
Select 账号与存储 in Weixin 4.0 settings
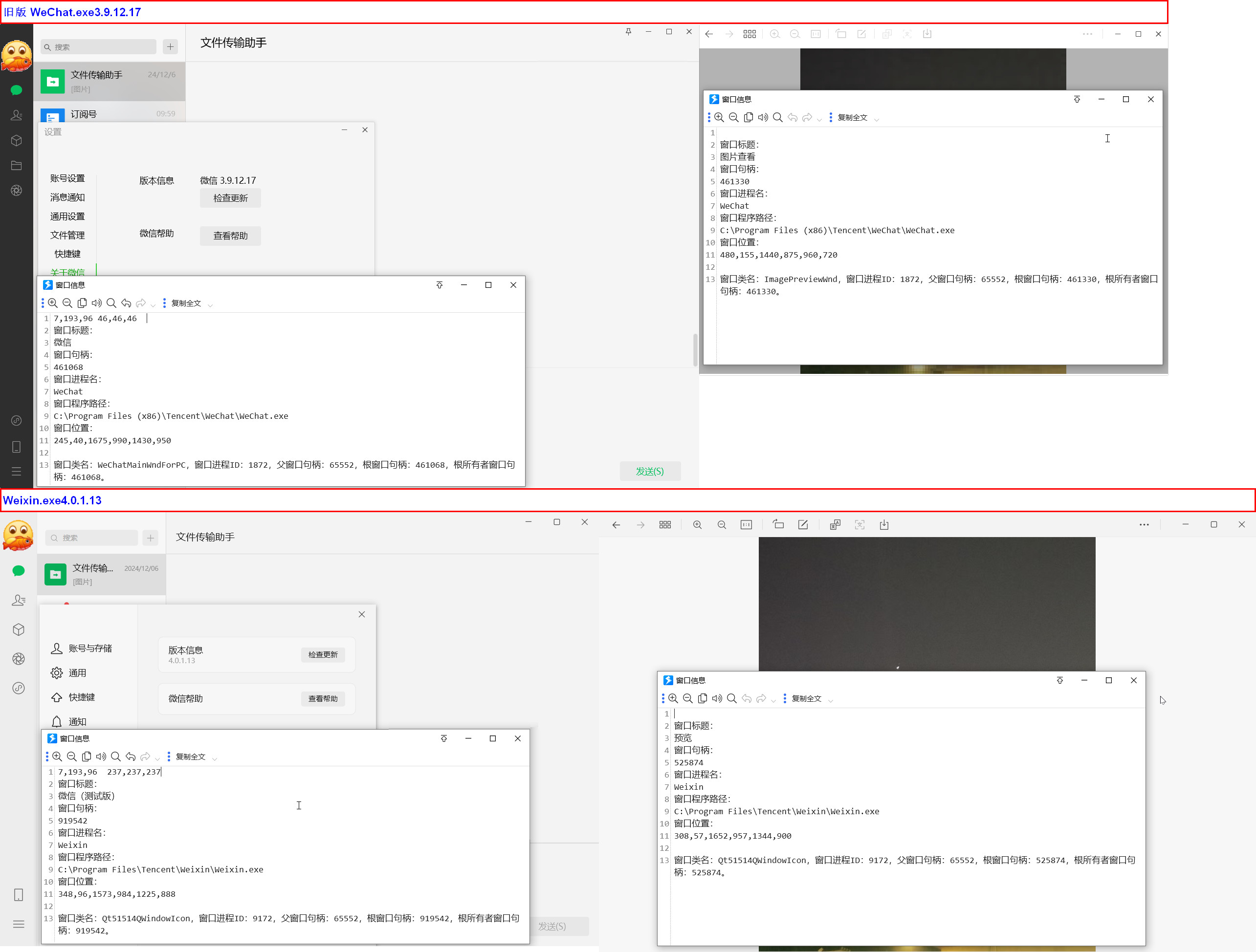(x=82, y=649)
